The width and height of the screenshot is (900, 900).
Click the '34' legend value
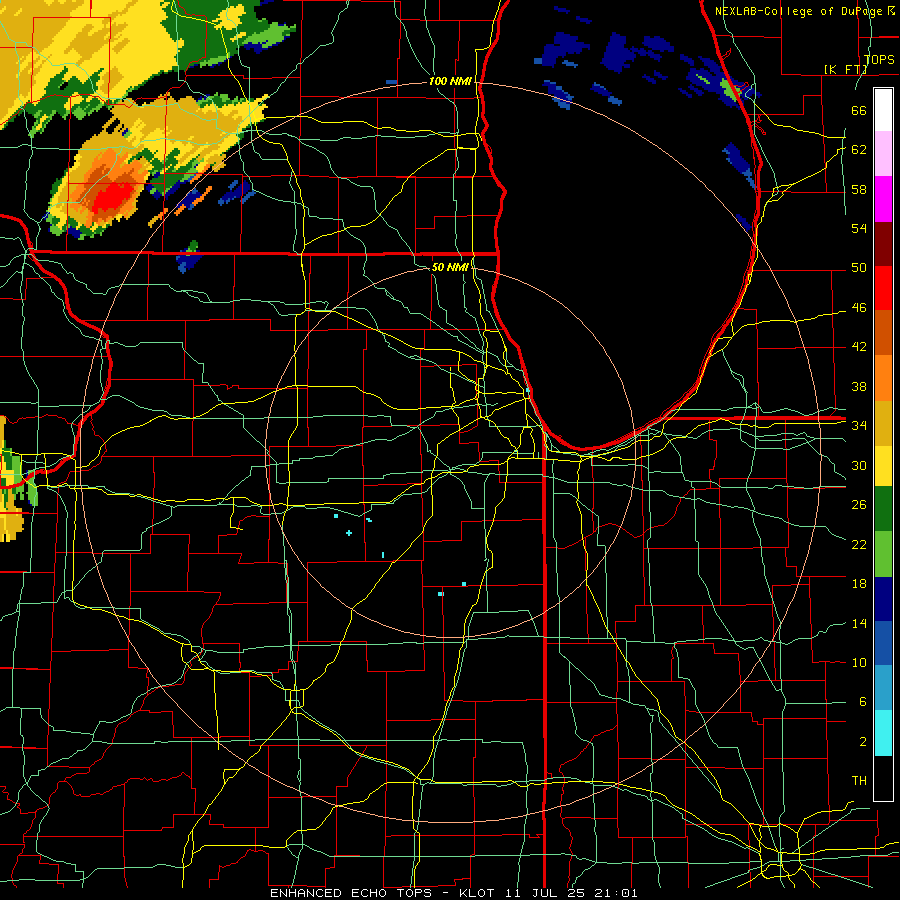(x=859, y=426)
